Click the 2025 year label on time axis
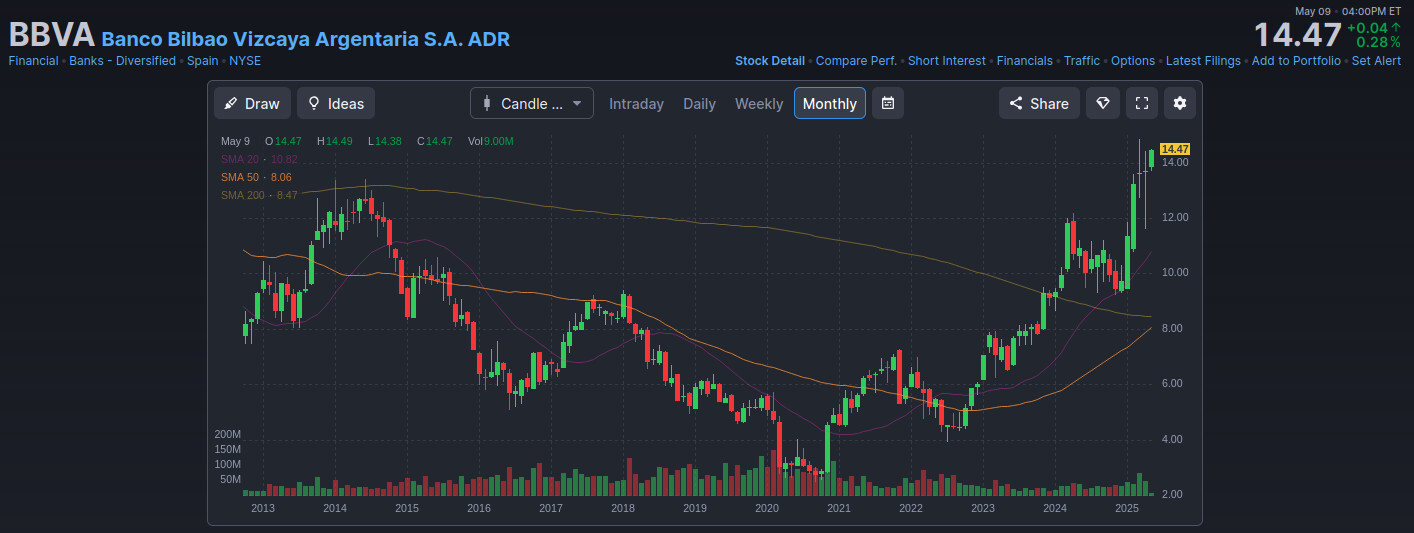The image size is (1414, 533). coord(1127,509)
